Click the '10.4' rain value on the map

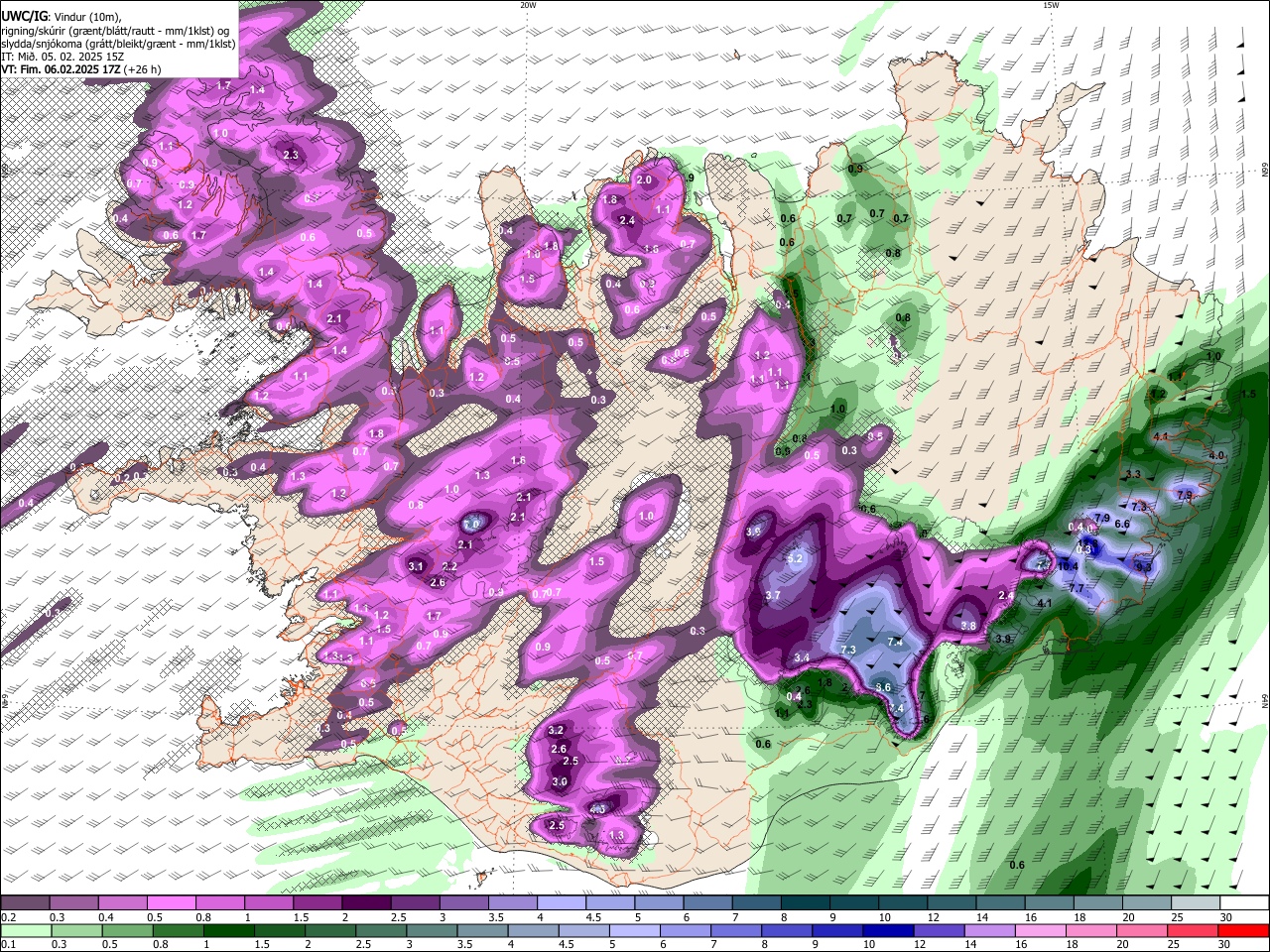(x=1068, y=566)
